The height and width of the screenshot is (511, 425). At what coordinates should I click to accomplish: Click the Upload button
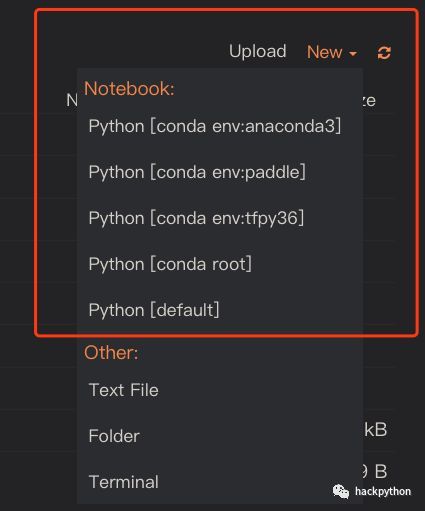(257, 52)
